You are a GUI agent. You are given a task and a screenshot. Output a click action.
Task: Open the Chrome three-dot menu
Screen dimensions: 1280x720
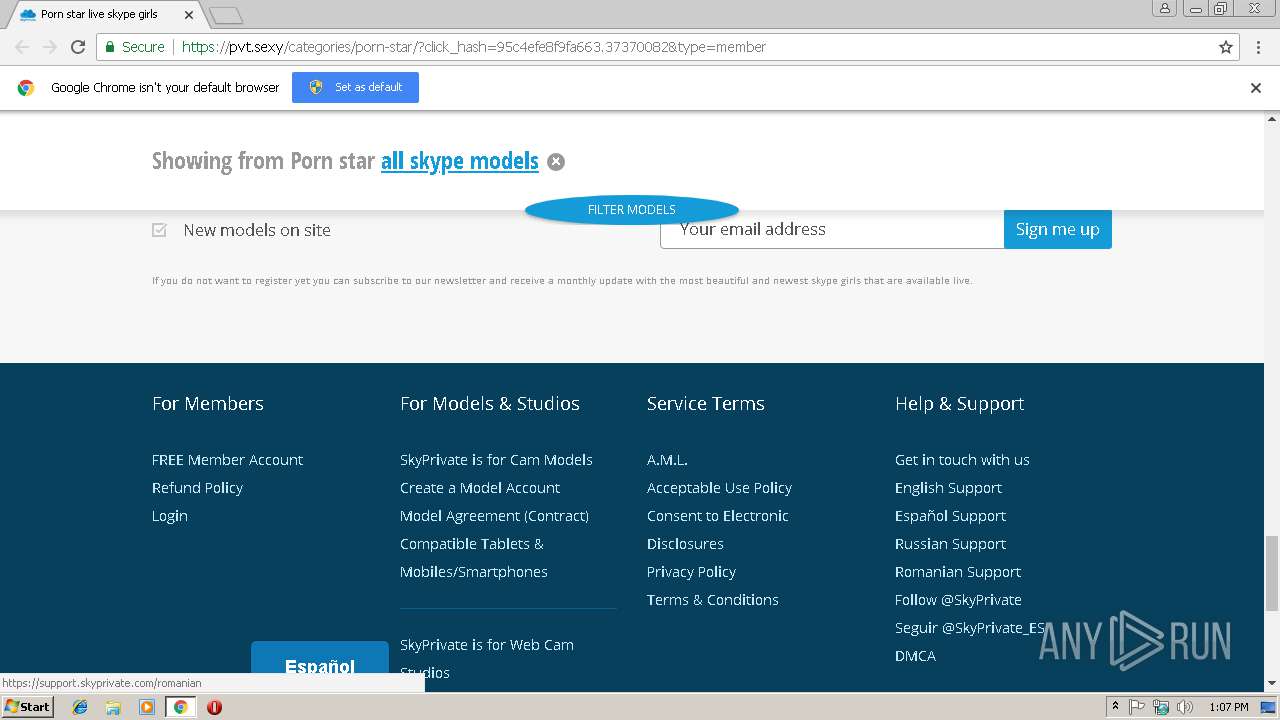click(x=1256, y=47)
